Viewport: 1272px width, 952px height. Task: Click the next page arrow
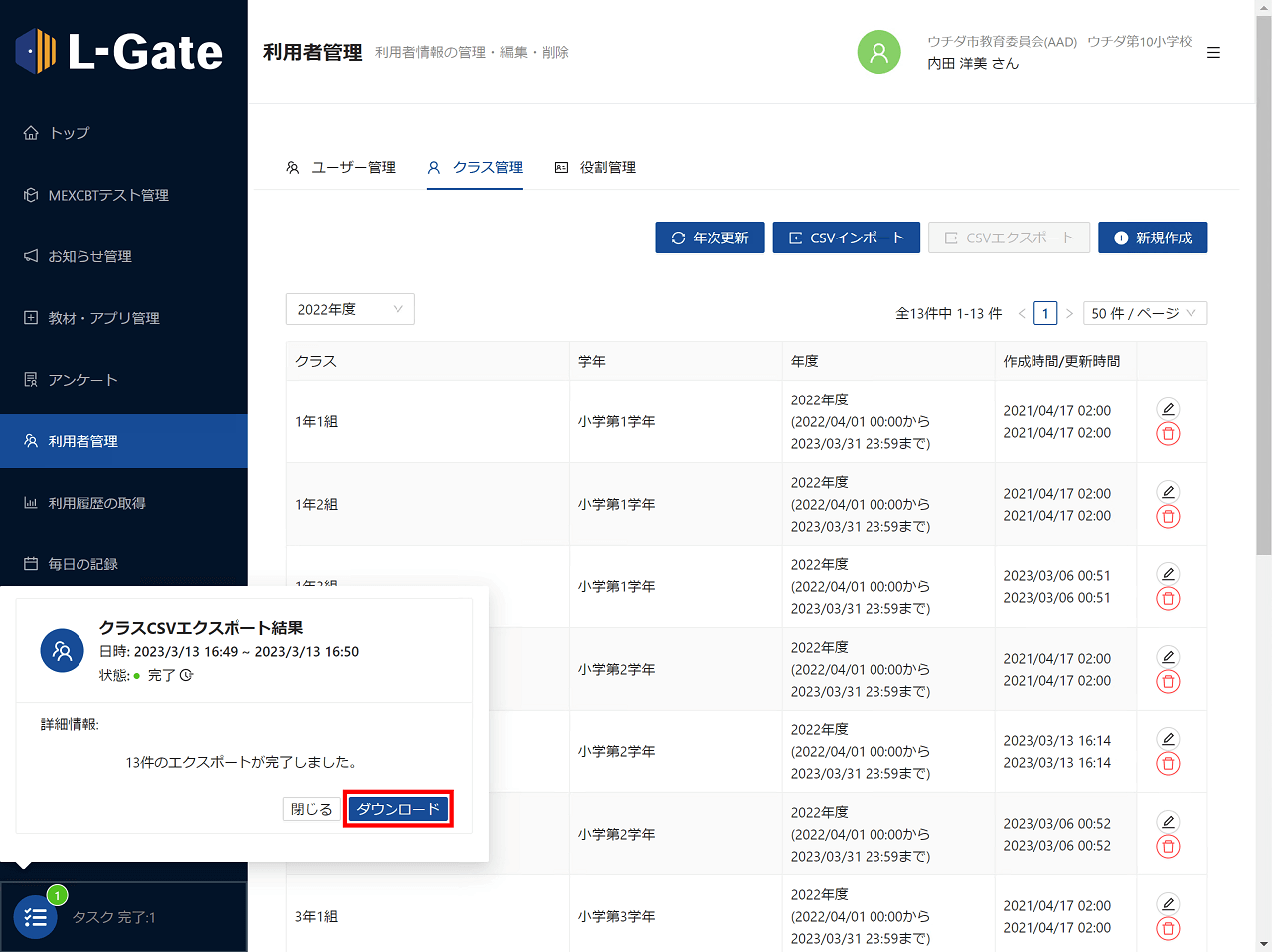[x=1069, y=313]
